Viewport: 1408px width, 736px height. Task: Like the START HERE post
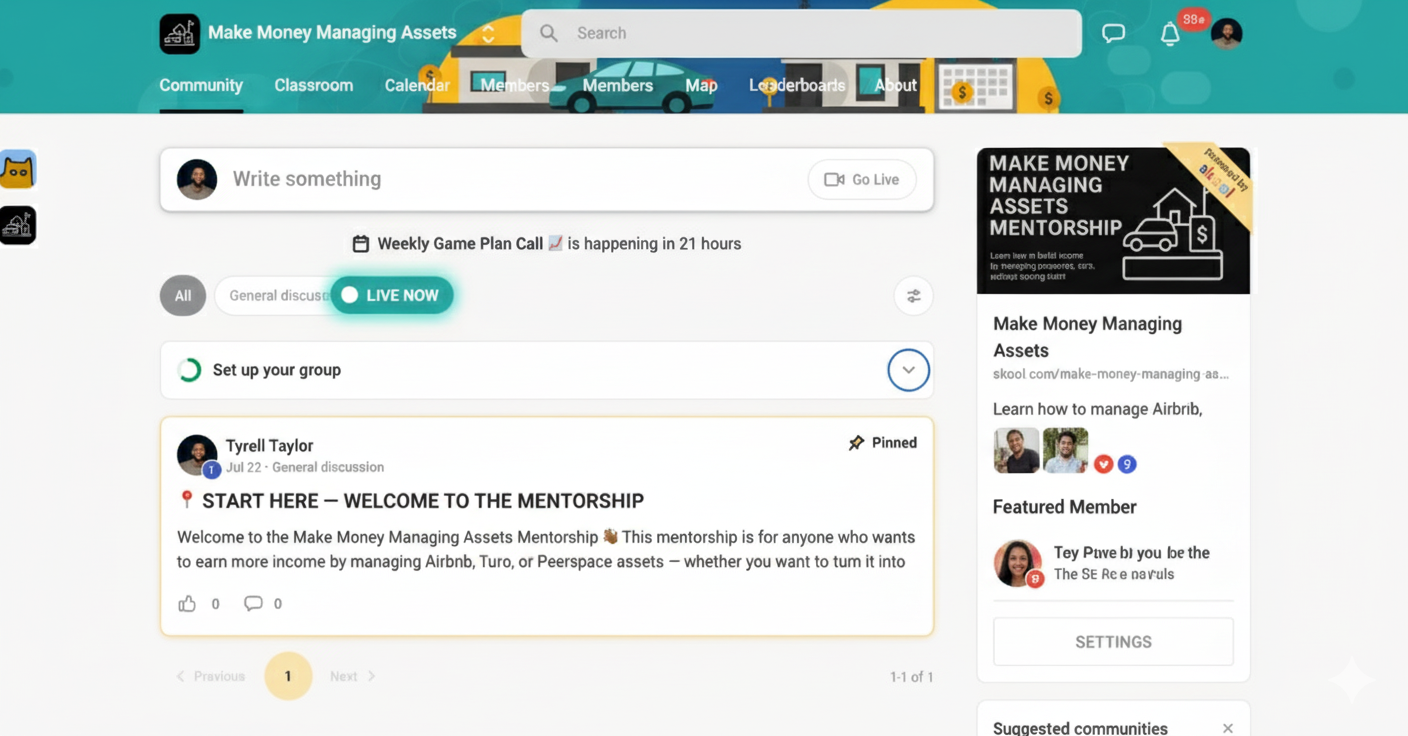187,603
